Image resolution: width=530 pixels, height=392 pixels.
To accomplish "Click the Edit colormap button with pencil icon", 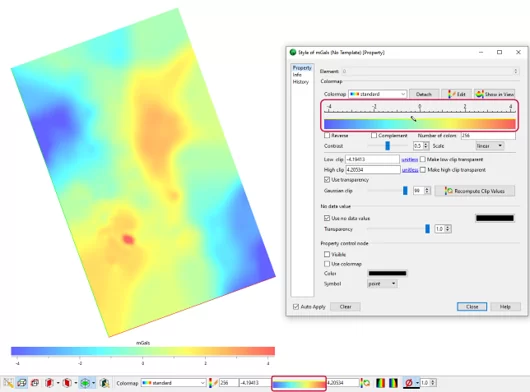I will [457, 94].
